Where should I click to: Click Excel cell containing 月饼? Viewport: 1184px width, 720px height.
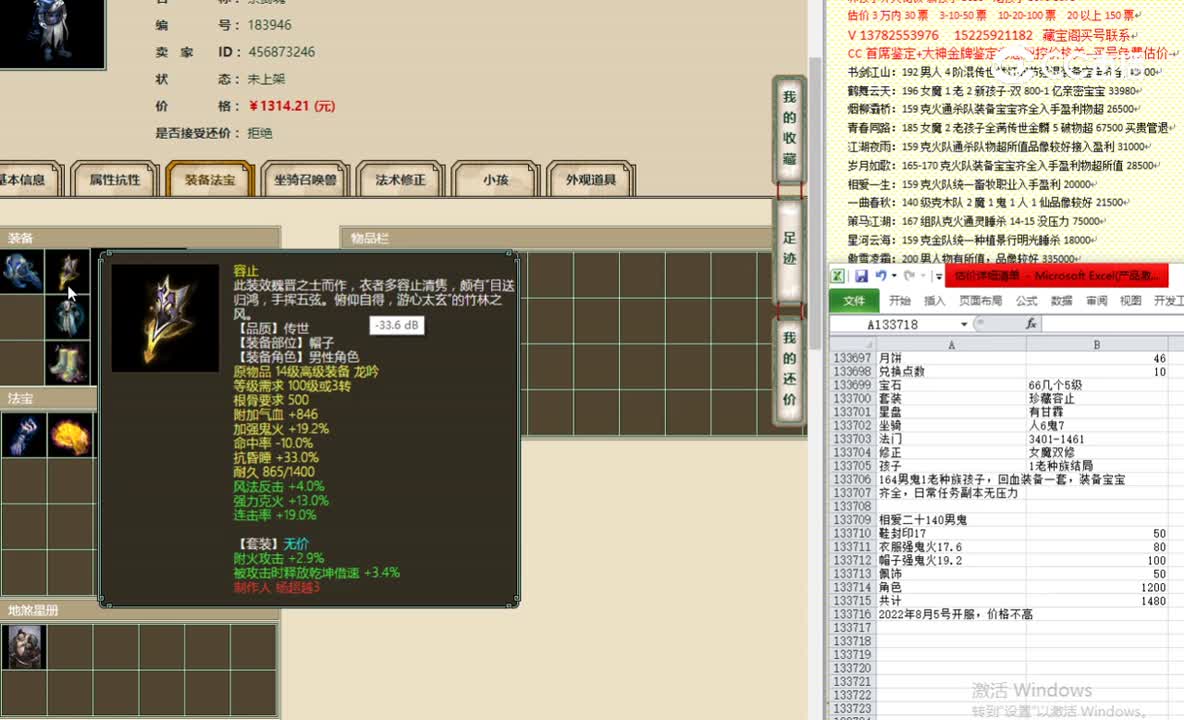951,358
